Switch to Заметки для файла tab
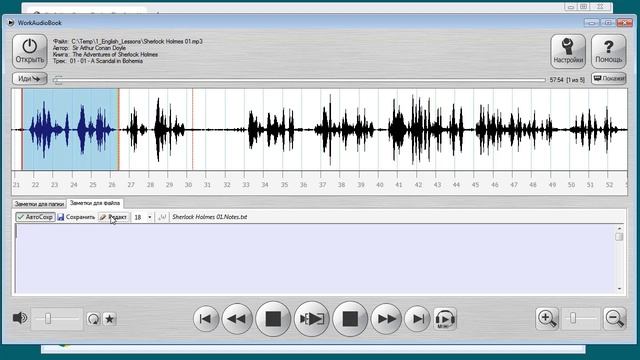This screenshot has height=360, width=640. [x=95, y=203]
